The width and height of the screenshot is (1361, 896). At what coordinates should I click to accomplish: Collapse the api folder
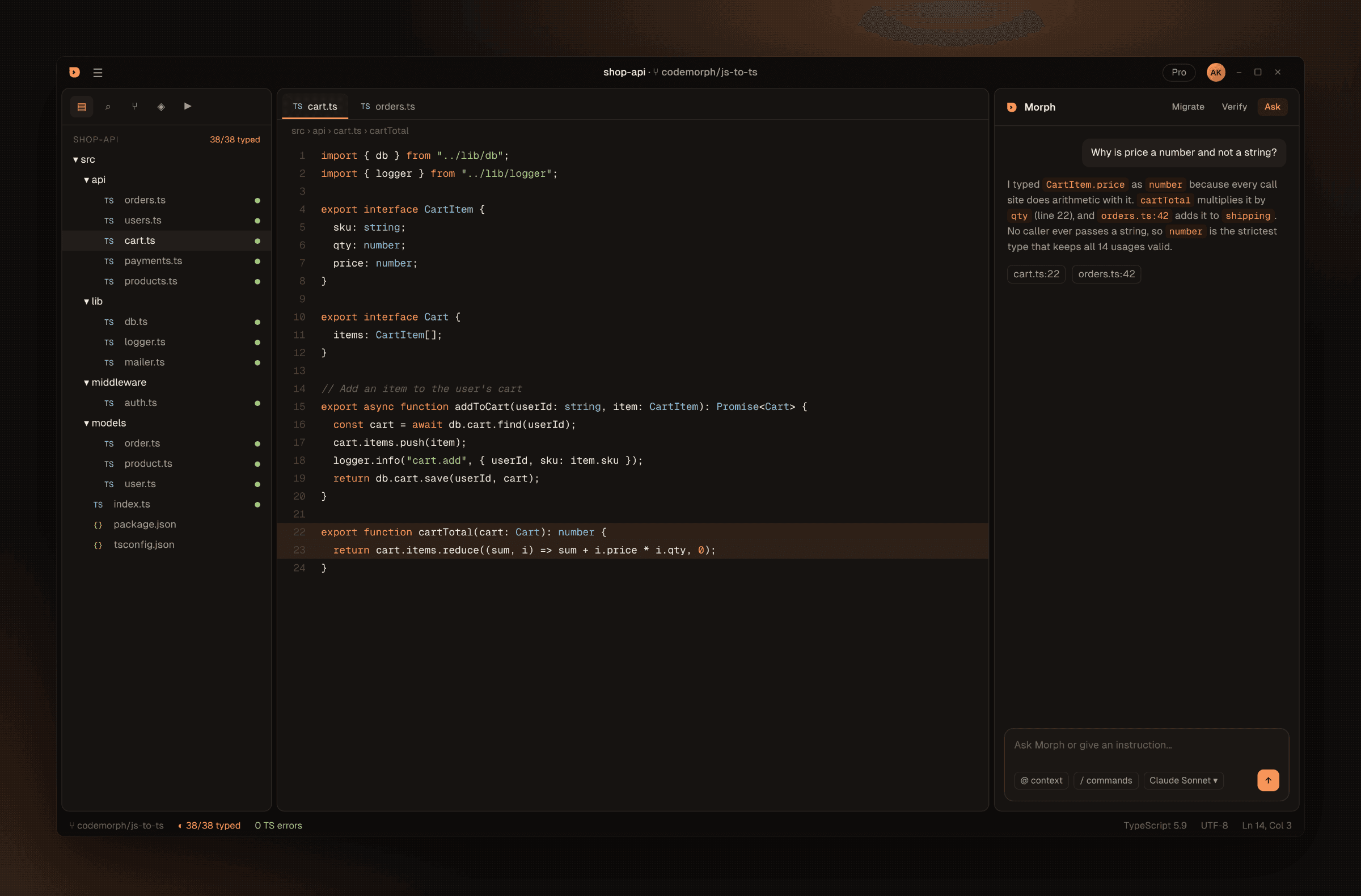[x=94, y=180]
